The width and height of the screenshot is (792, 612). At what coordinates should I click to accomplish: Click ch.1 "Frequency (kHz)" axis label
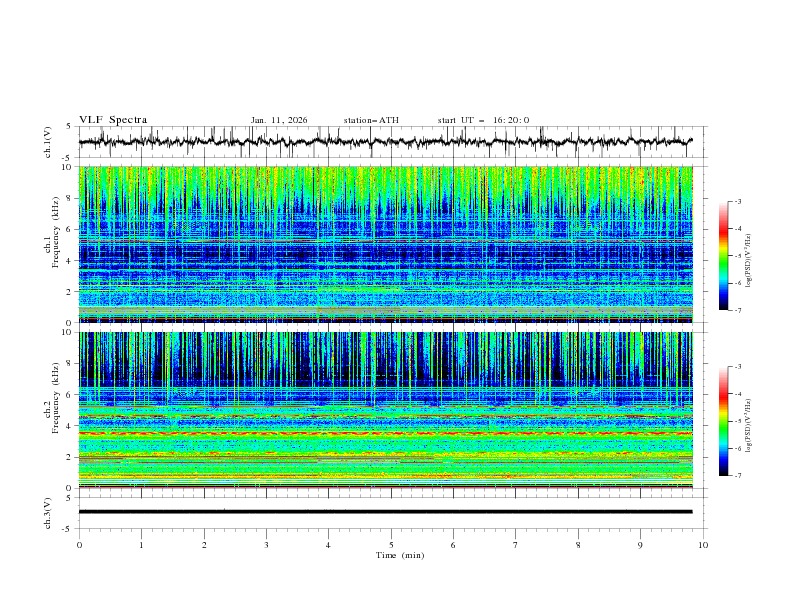(56, 233)
